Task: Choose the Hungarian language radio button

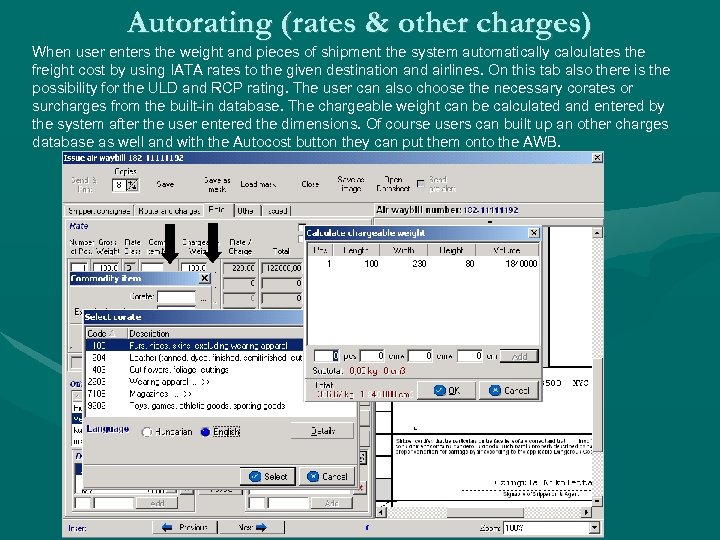Action: [x=147, y=432]
